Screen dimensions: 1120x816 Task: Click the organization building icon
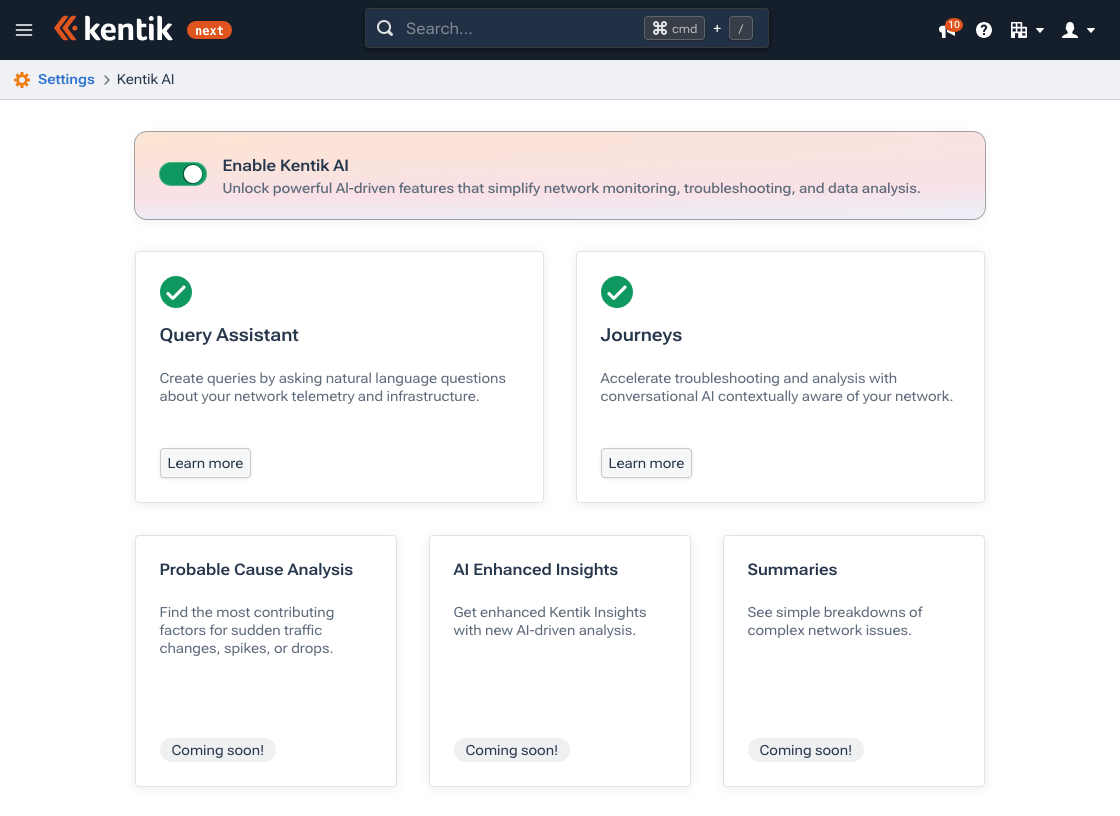1021,30
